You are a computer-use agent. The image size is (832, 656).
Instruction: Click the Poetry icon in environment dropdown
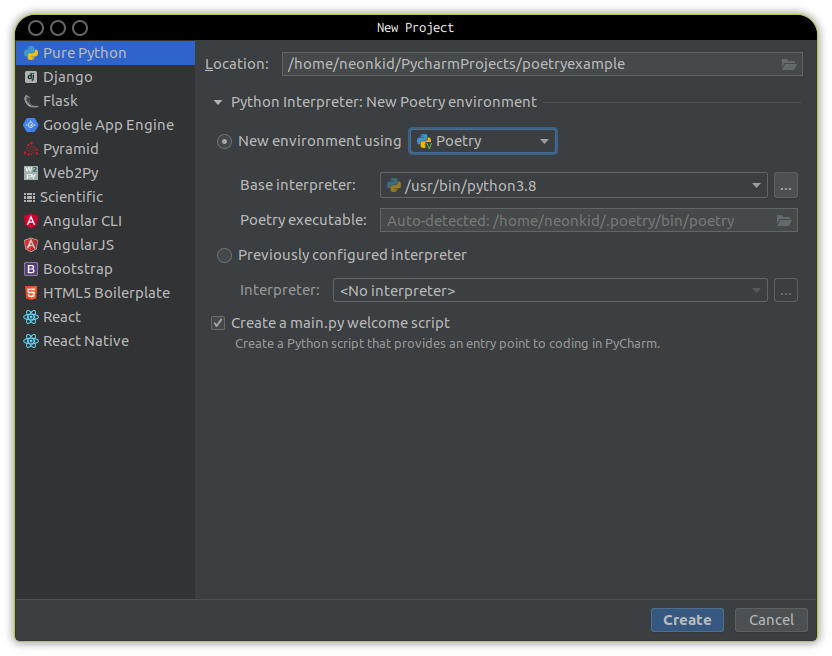click(x=424, y=141)
